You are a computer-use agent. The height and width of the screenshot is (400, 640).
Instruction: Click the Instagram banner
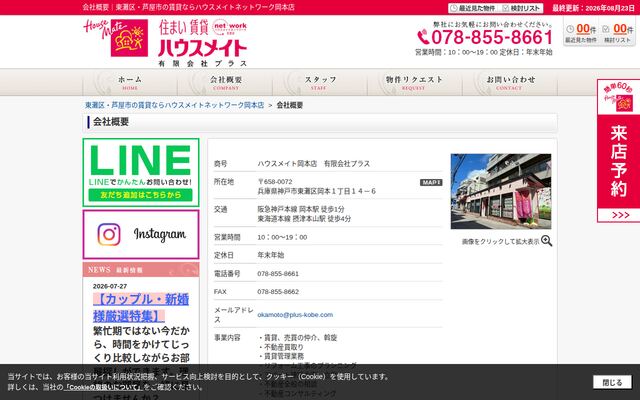[141, 234]
